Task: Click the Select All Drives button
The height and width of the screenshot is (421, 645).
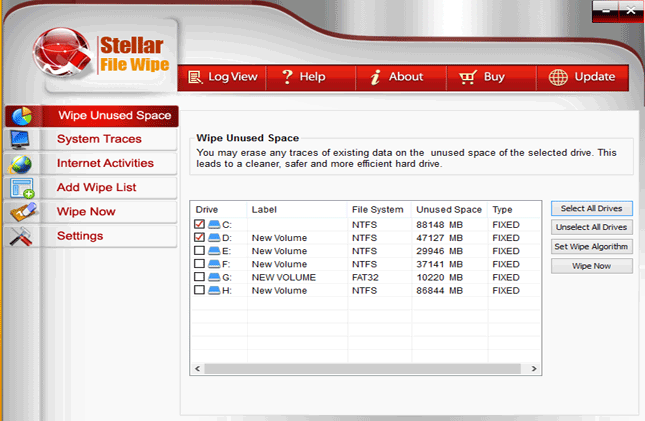Action: click(x=592, y=209)
